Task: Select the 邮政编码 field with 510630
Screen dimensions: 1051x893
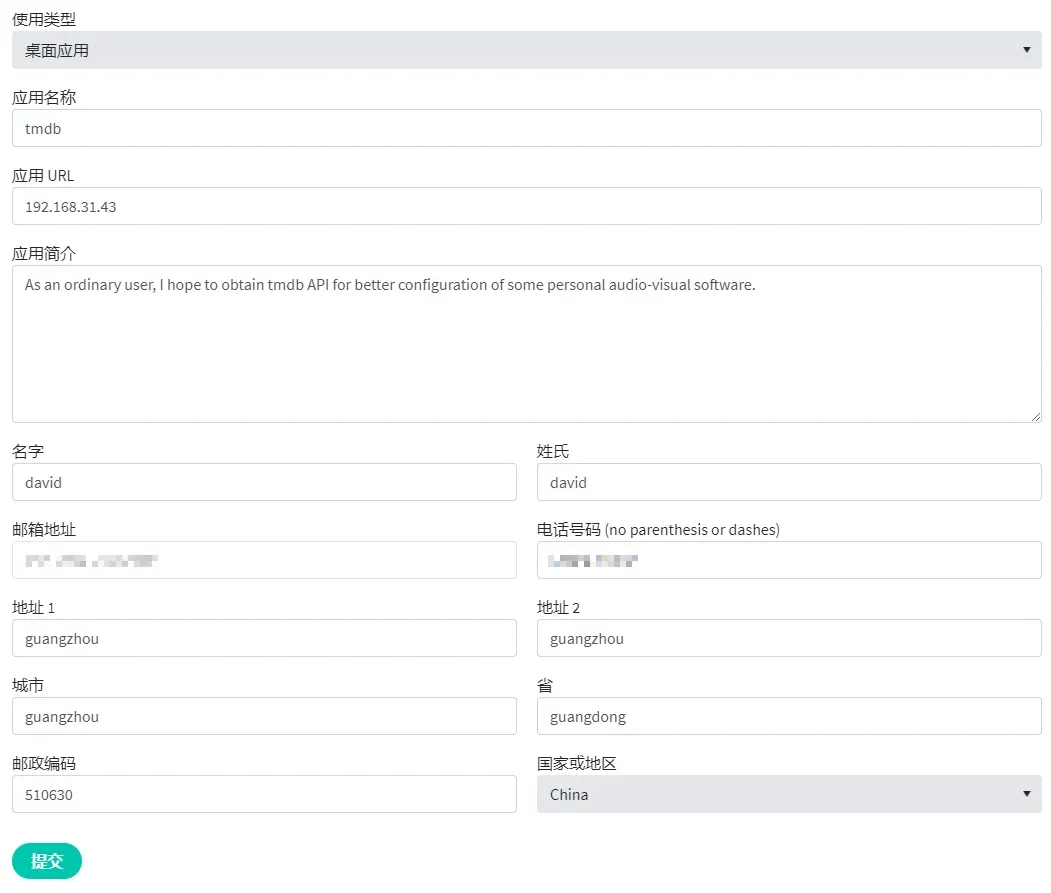Action: coord(264,794)
